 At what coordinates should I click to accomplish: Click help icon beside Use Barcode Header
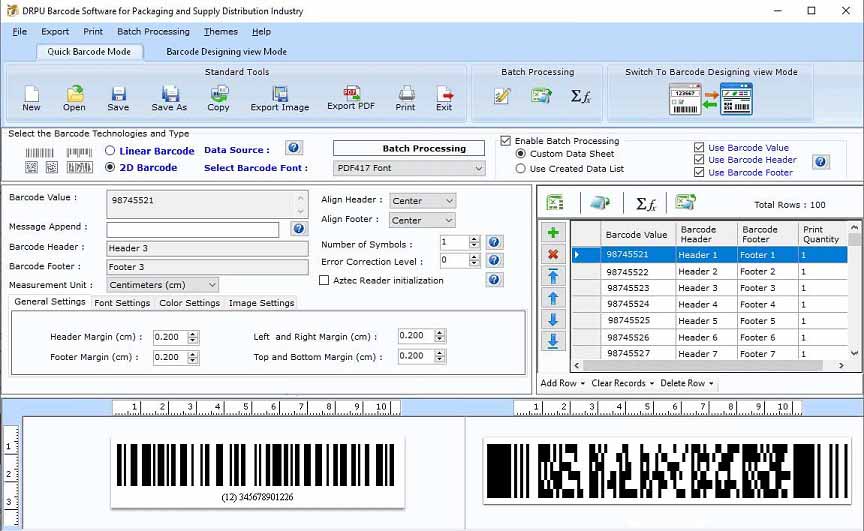click(820, 161)
